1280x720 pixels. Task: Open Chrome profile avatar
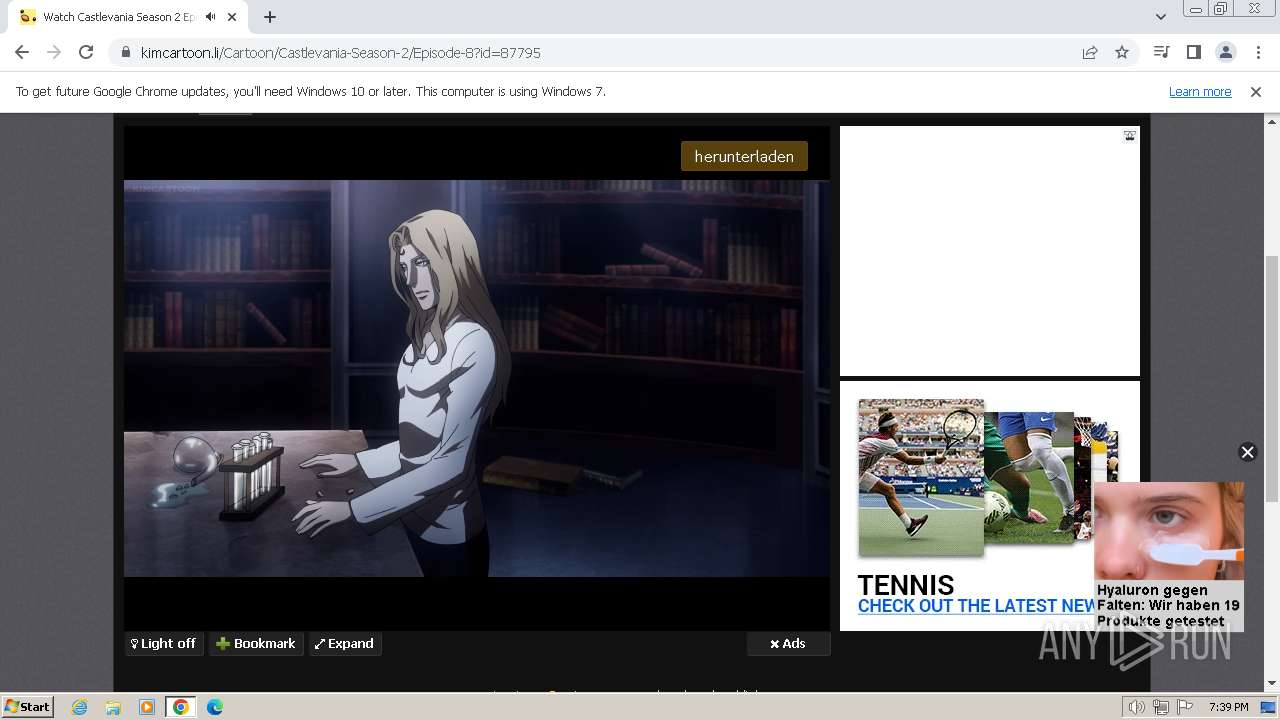pyautogui.click(x=1225, y=53)
